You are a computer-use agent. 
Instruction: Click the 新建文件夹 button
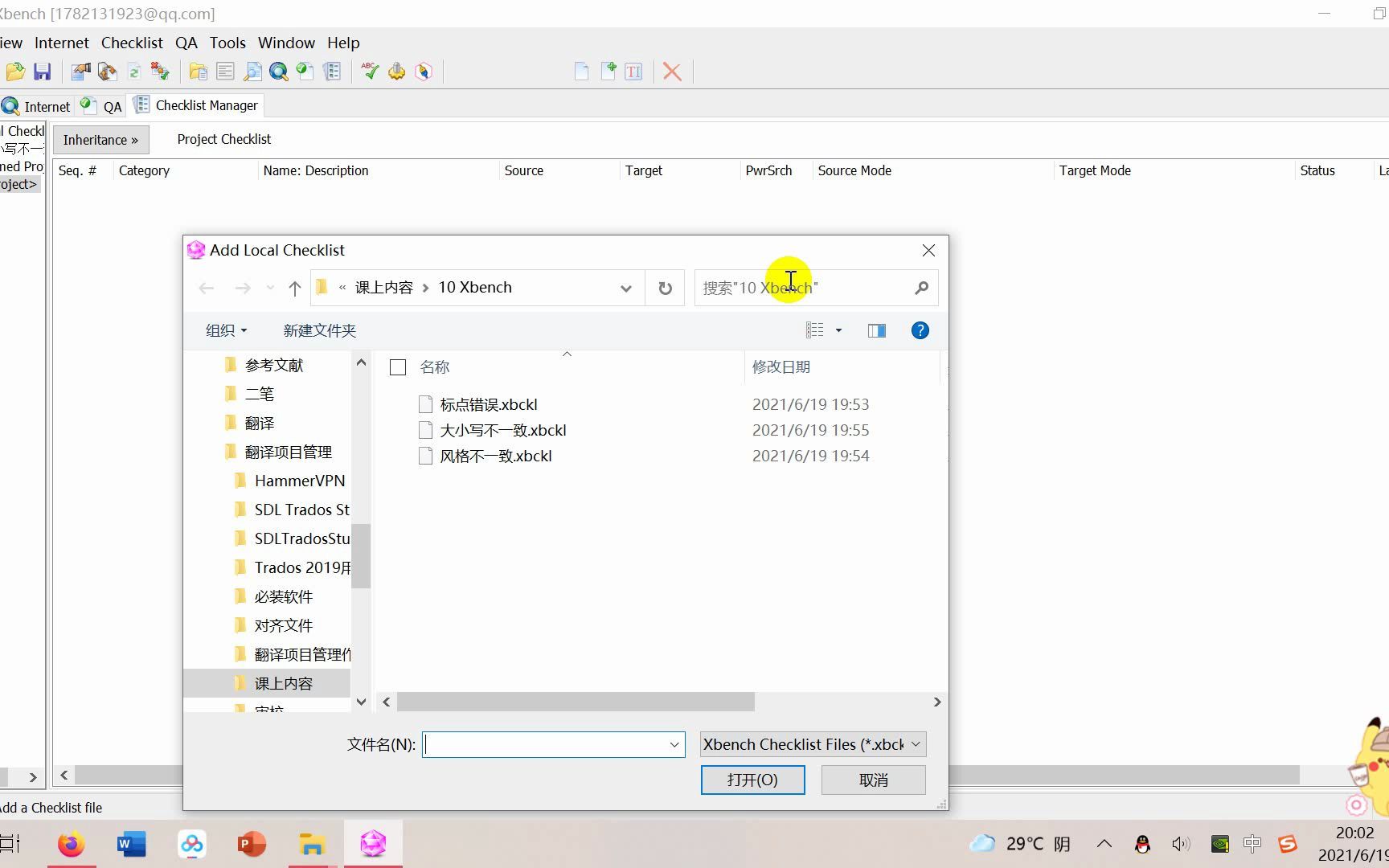[319, 330]
